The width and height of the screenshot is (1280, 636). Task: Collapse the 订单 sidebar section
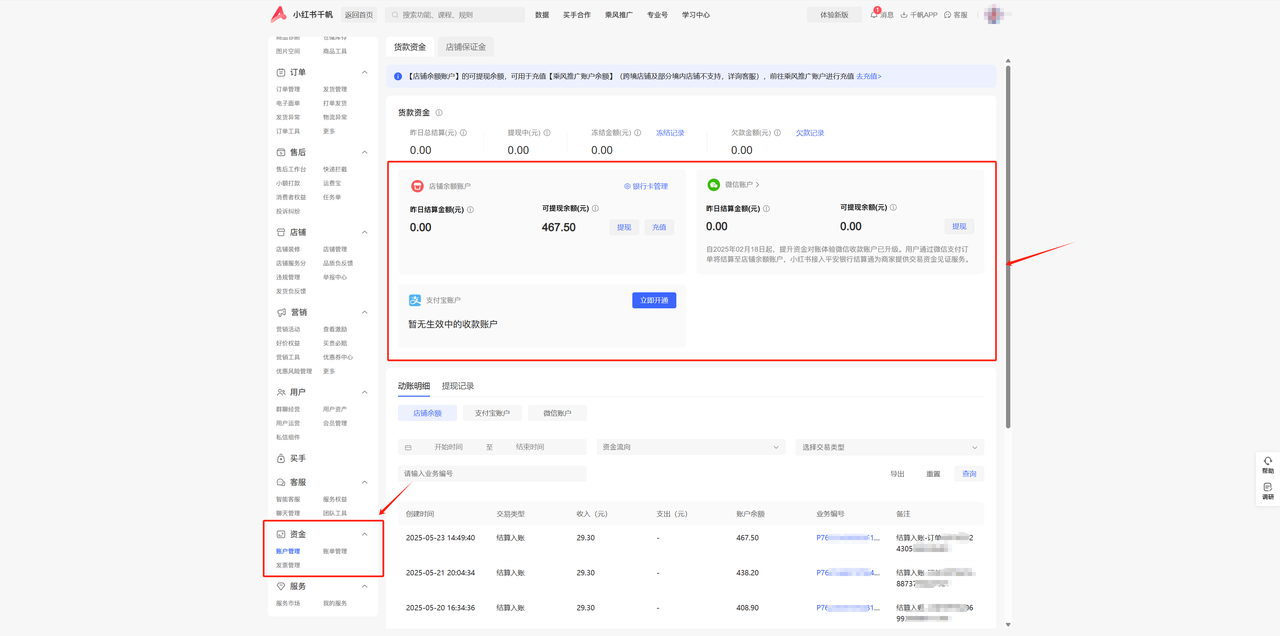point(364,73)
